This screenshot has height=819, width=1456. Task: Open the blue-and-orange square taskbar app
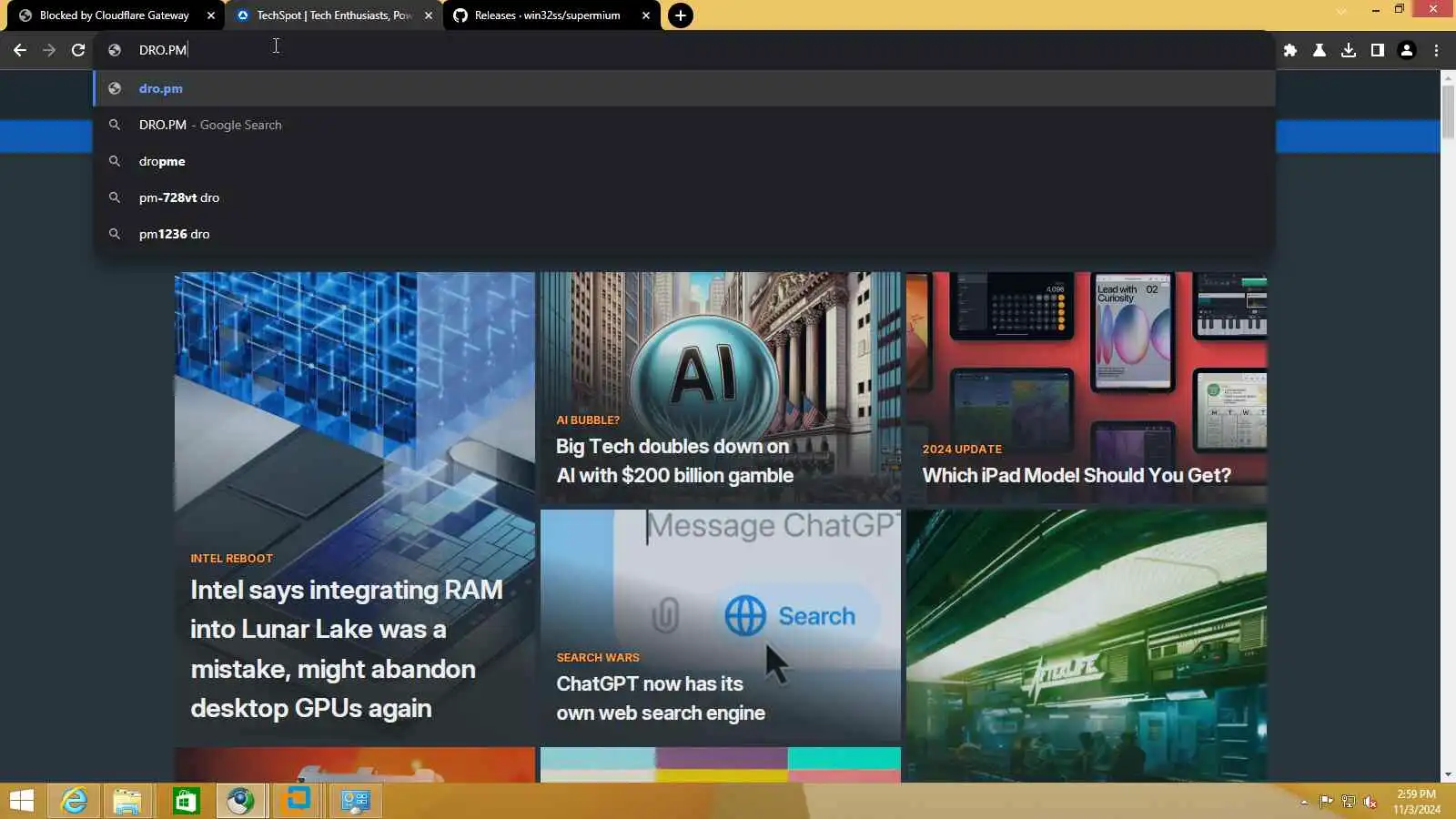pos(298,801)
